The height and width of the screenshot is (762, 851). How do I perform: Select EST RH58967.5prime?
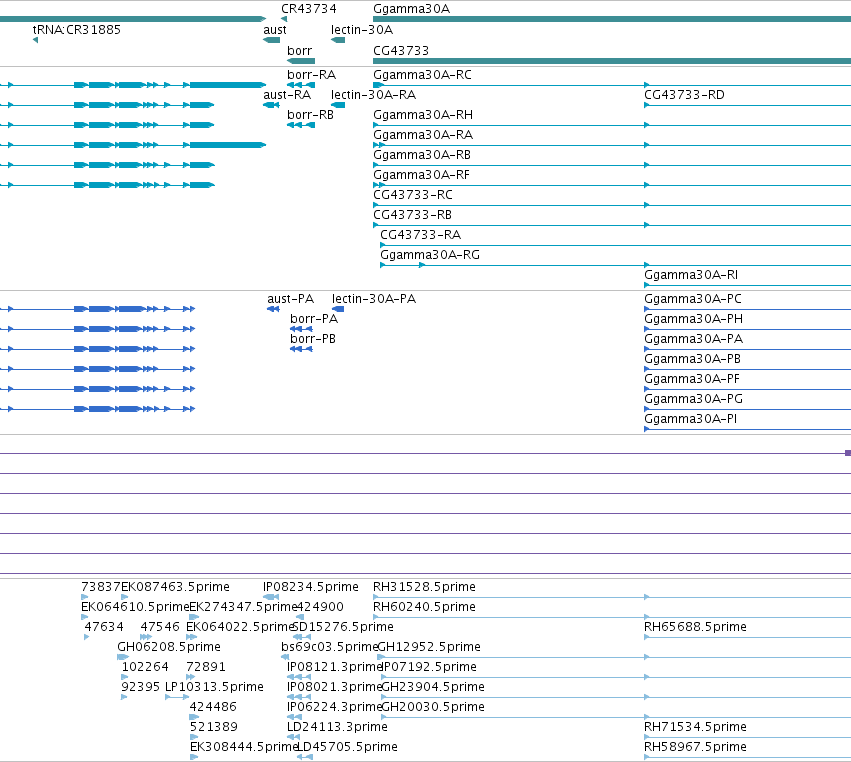point(695,747)
